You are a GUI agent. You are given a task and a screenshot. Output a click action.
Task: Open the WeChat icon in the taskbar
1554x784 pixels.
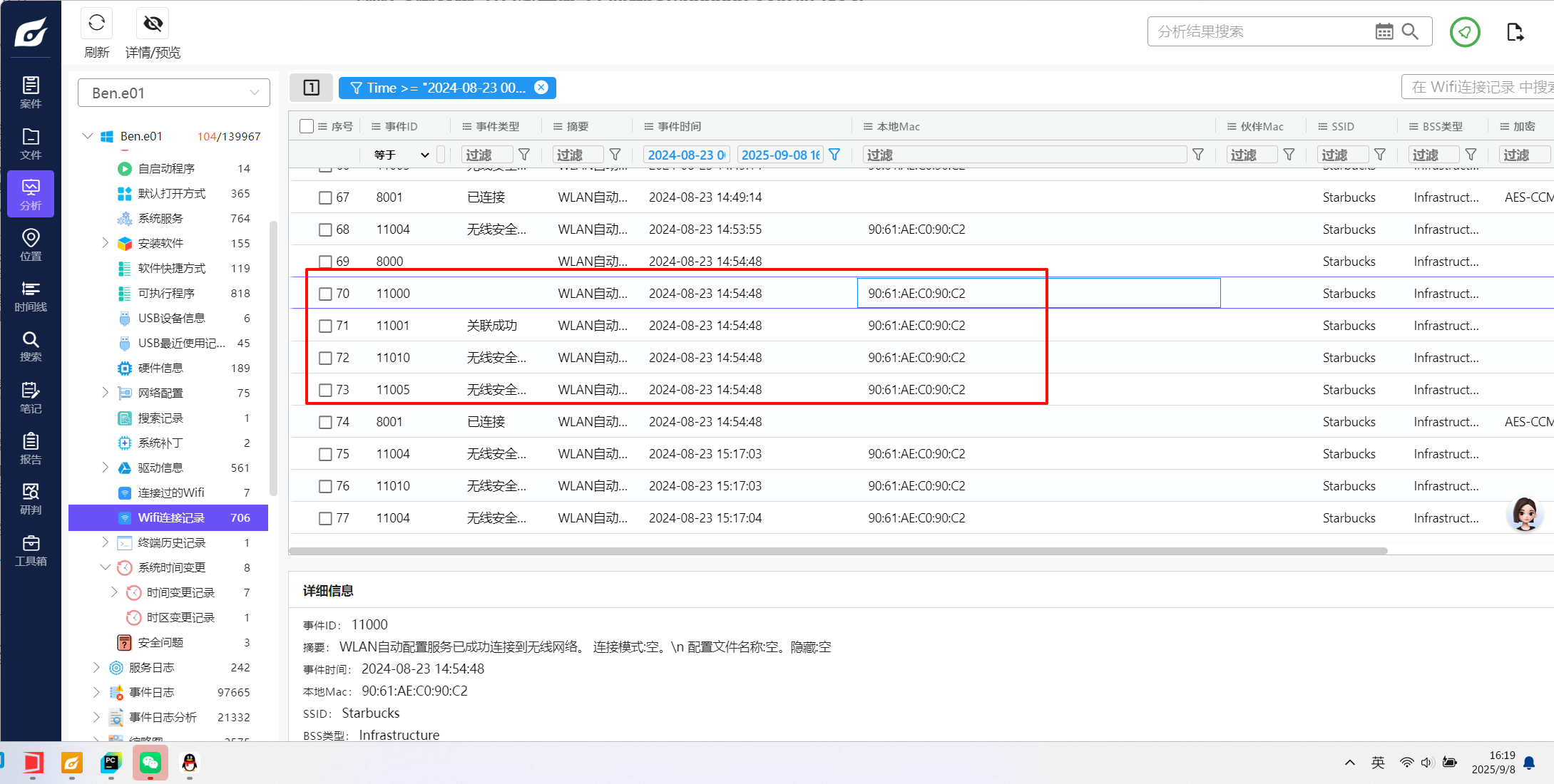(x=150, y=763)
